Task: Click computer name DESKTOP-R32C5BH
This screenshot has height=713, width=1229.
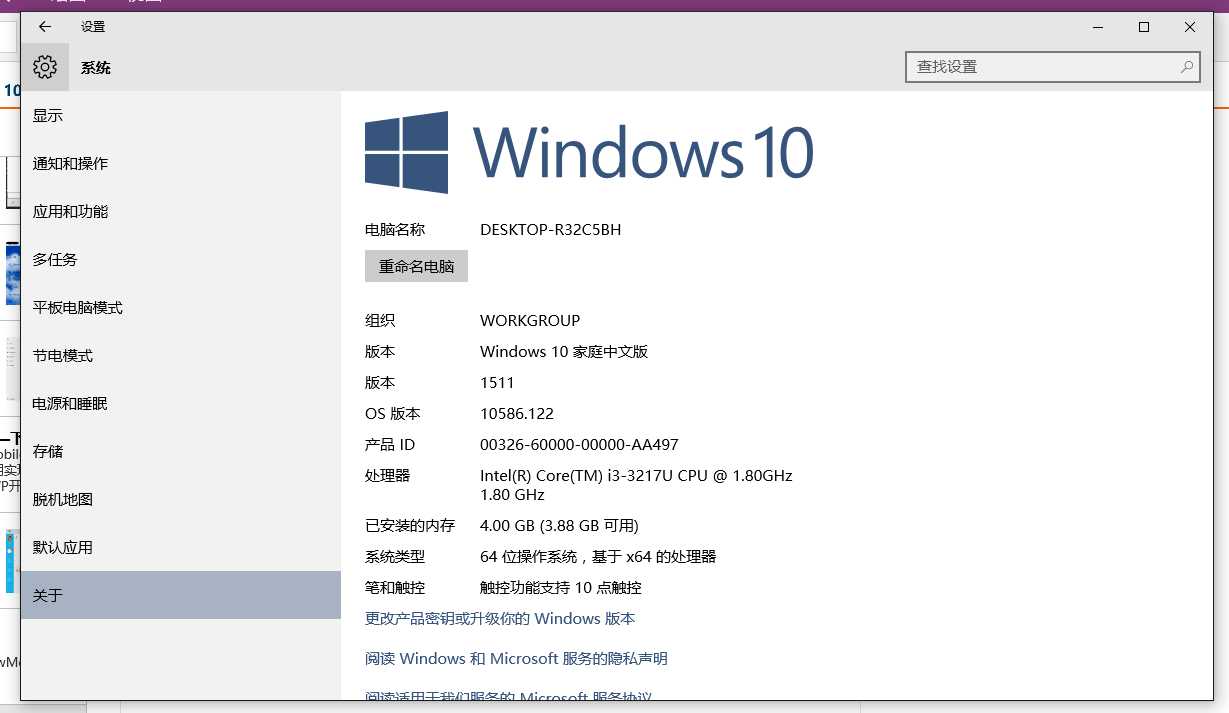Action: pyautogui.click(x=550, y=230)
